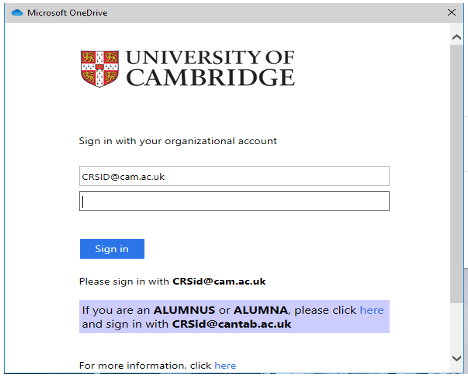Click the blue Sign in button
468x376 pixels.
tap(112, 249)
